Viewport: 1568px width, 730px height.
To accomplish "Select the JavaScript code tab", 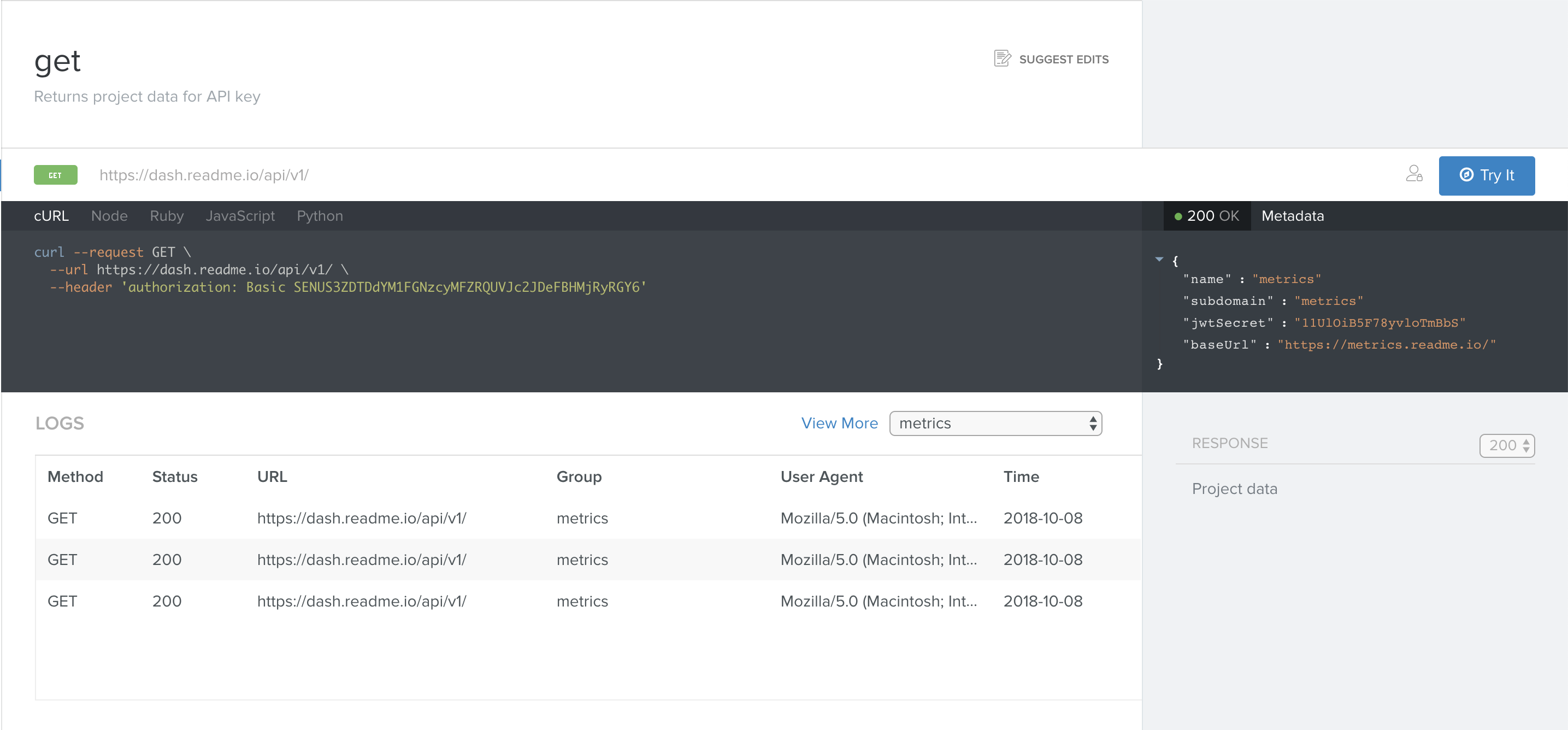I will (240, 216).
